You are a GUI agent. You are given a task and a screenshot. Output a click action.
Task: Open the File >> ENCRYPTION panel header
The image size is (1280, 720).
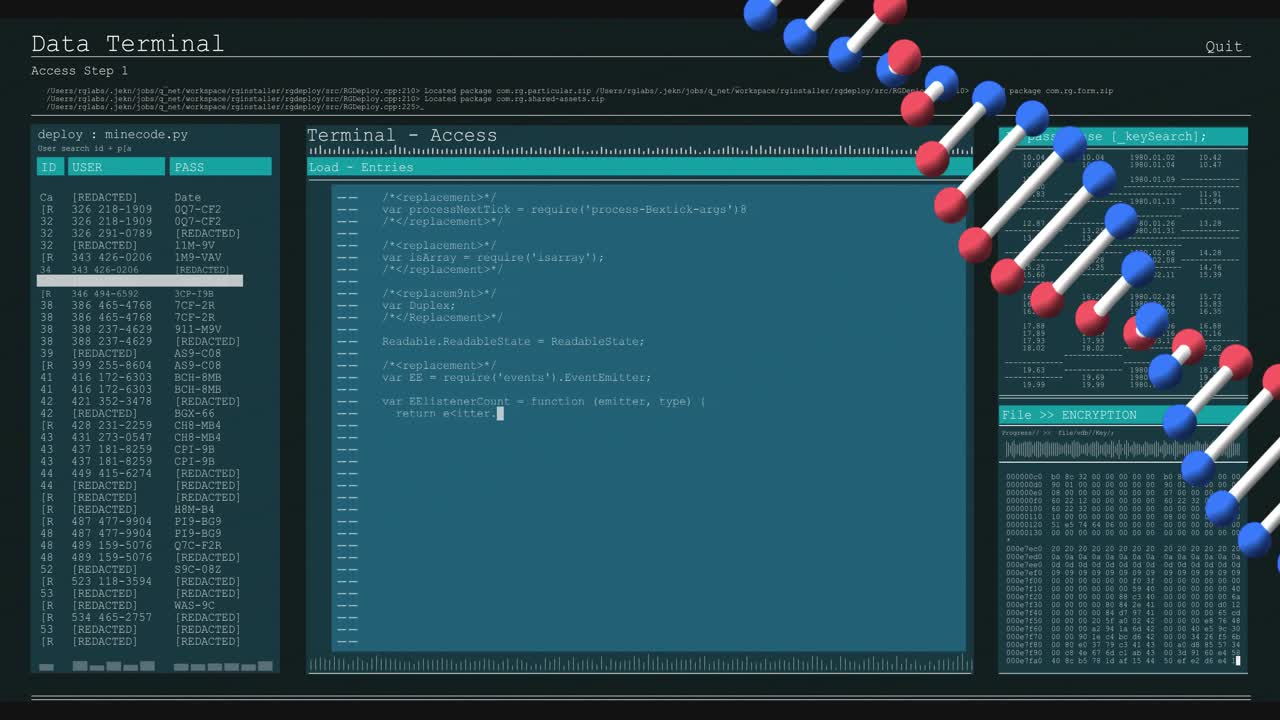pos(1123,415)
